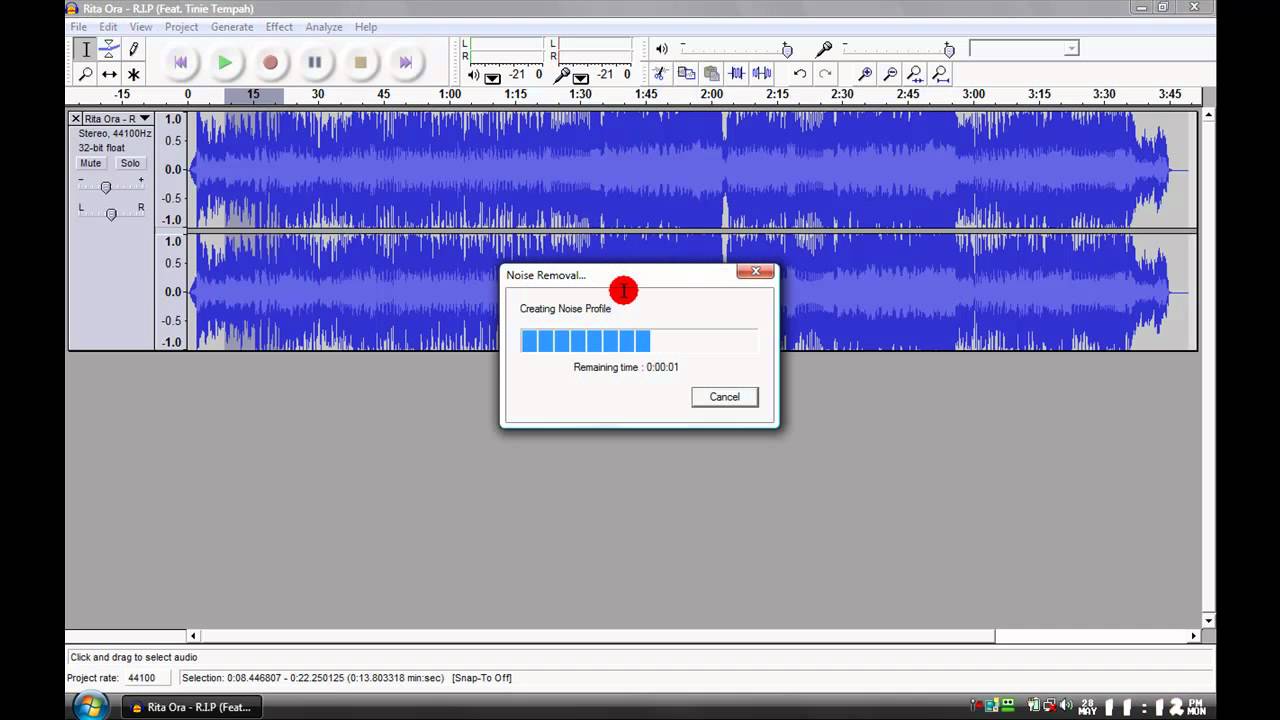Click the taskbar volume tray icon
1280x720 pixels.
pos(1066,706)
